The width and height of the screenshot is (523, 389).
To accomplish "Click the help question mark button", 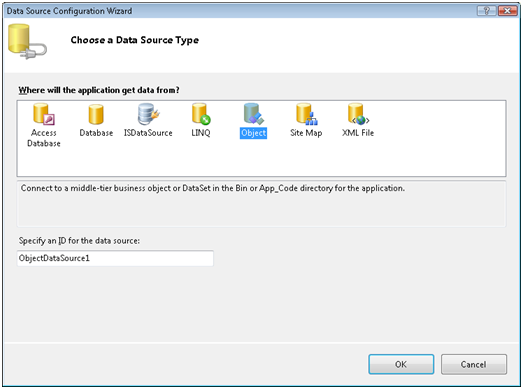I will pos(487,11).
